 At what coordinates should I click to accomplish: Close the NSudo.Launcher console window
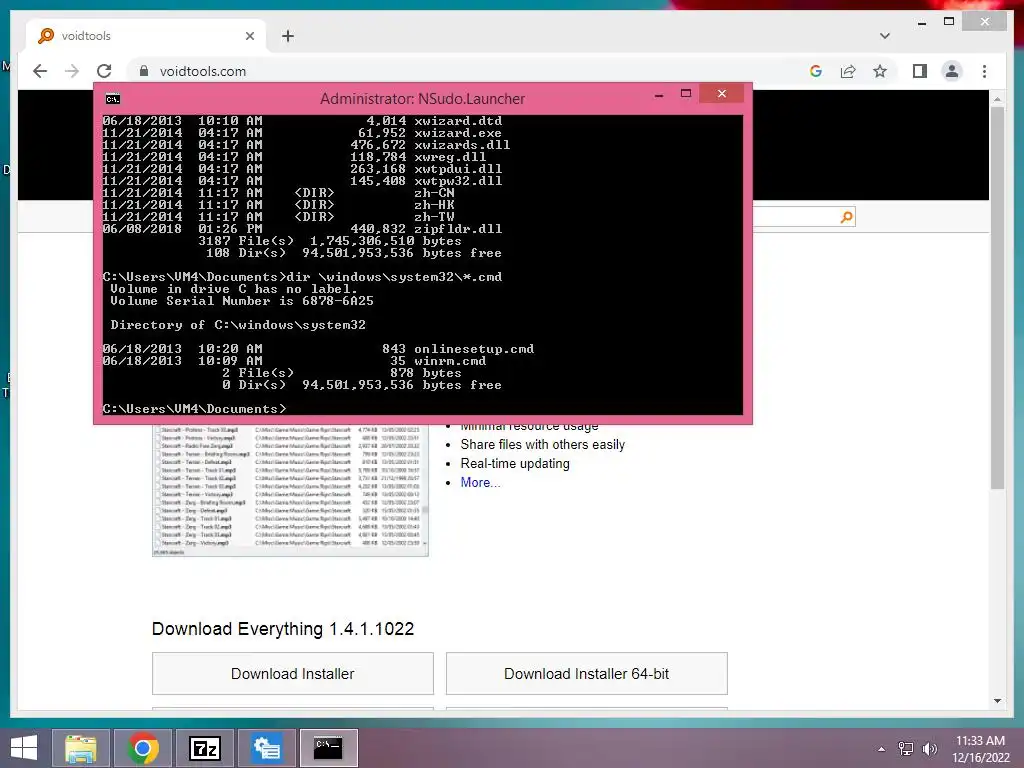pos(722,94)
